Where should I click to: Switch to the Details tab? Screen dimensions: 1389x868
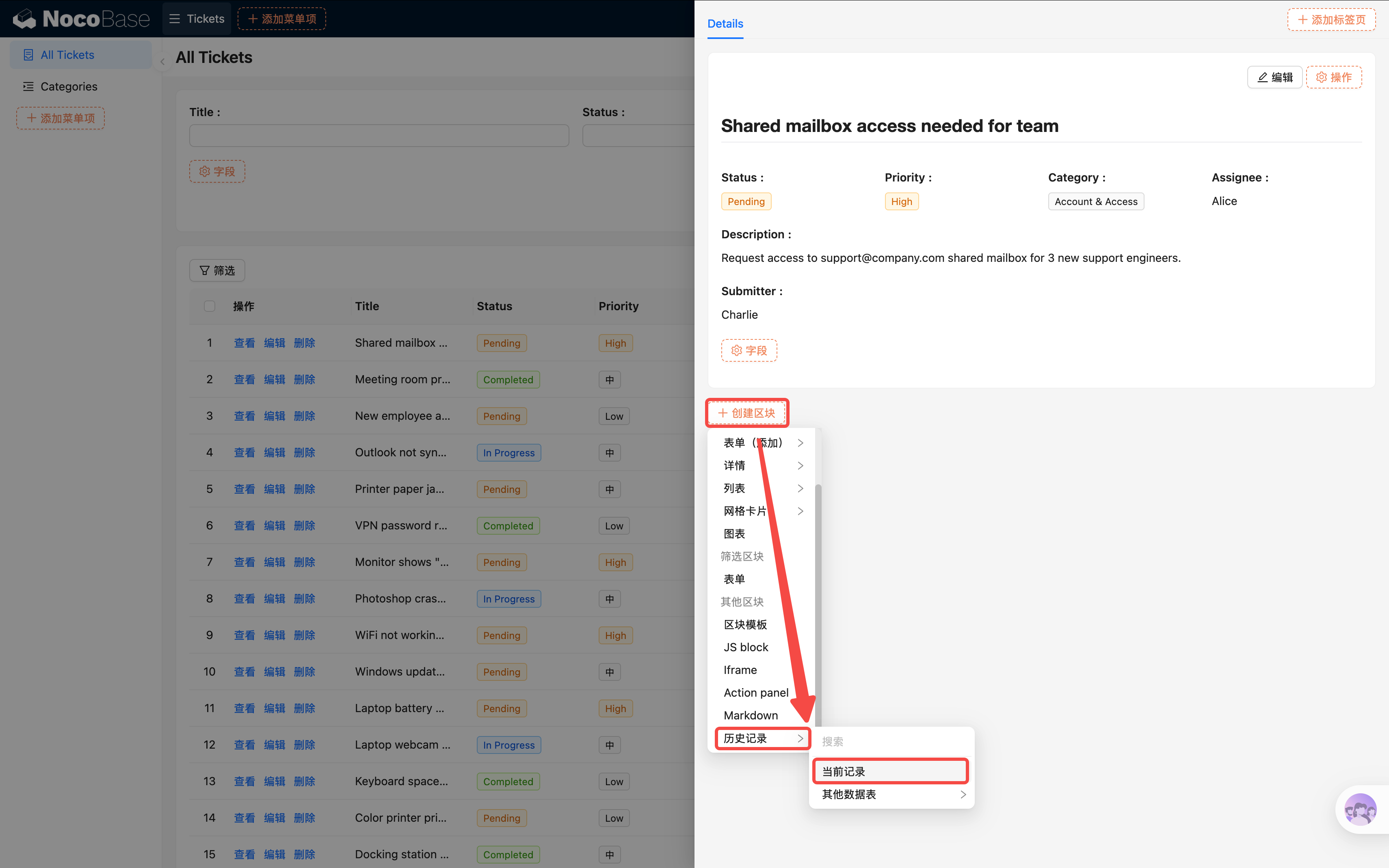click(x=725, y=24)
